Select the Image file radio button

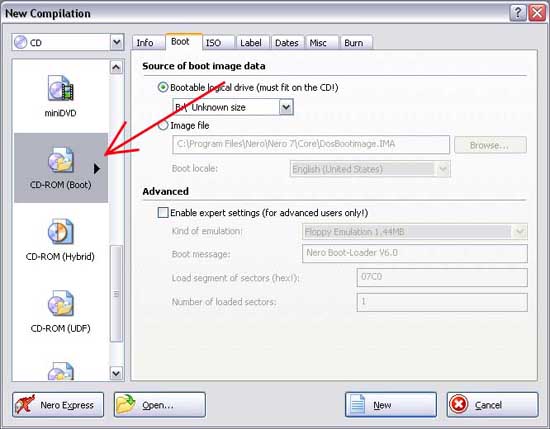tap(163, 125)
